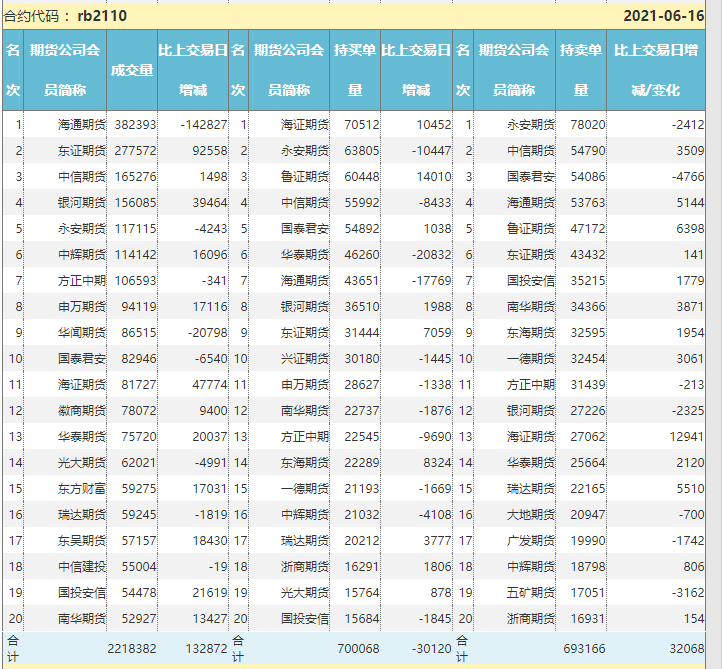Click the 五矿期货 member cell
722x669 pixels.
pyautogui.click(x=529, y=592)
